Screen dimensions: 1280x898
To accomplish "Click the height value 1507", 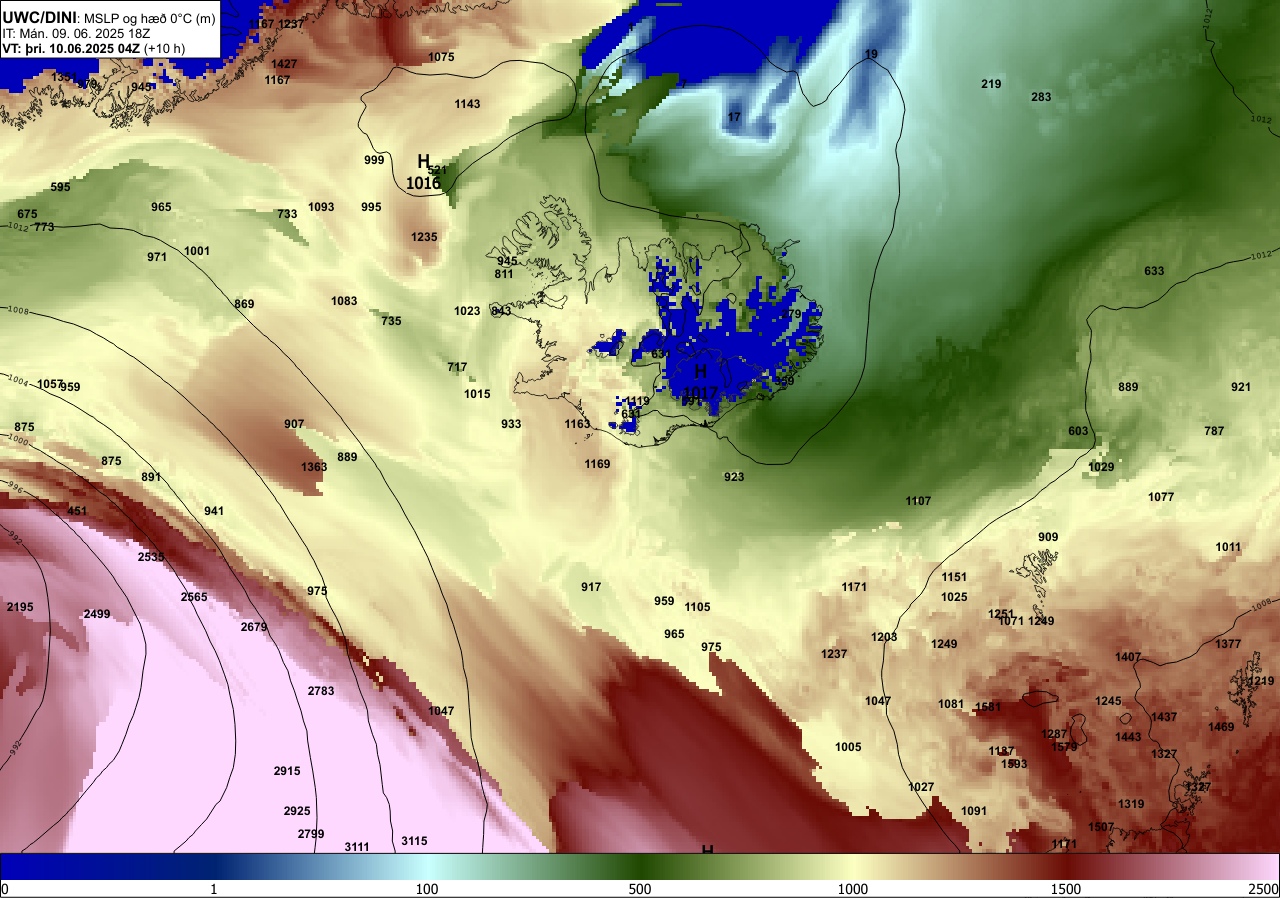I will click(1101, 827).
